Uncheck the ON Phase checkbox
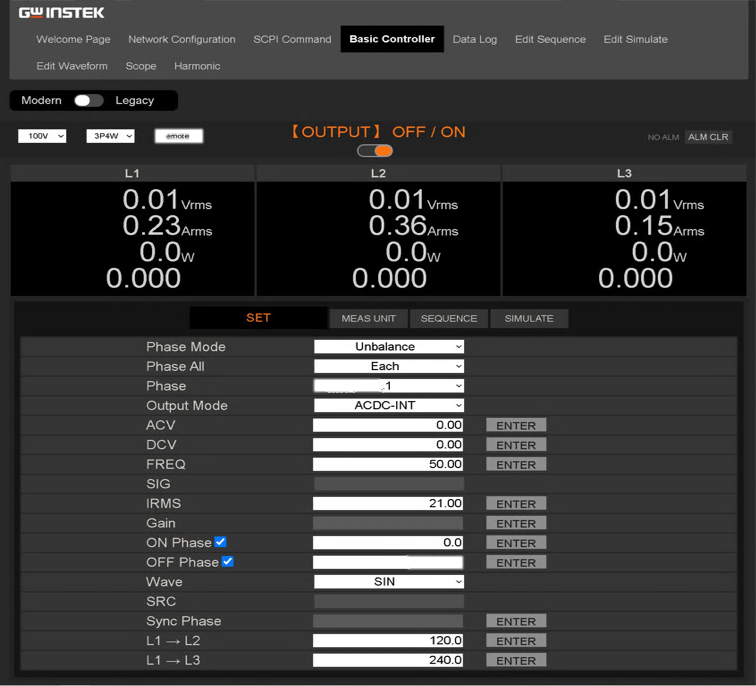 (x=221, y=542)
